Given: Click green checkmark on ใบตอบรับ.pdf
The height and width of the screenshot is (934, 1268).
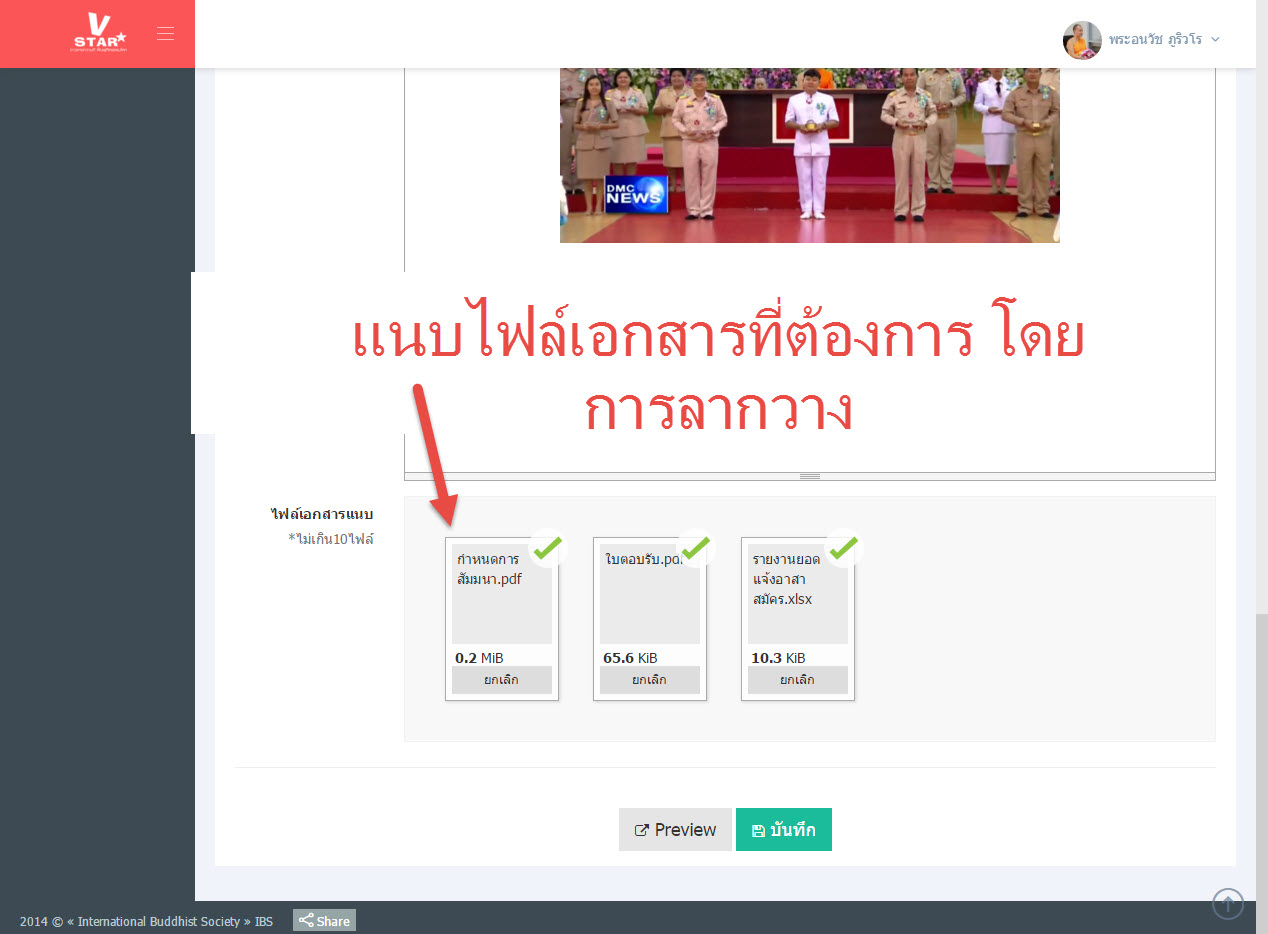Looking at the screenshot, I should tap(695, 548).
